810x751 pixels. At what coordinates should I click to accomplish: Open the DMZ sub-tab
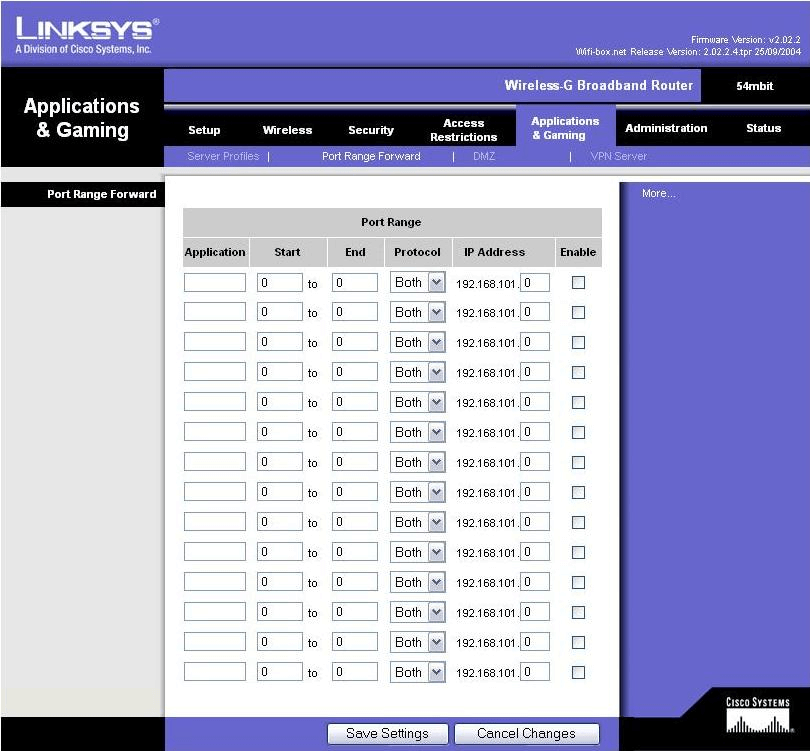point(483,156)
